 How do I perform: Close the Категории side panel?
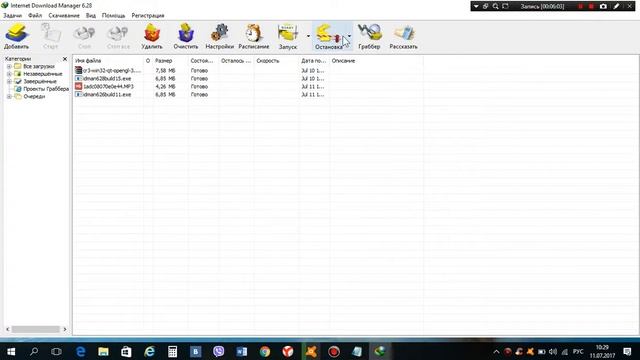(x=65, y=59)
